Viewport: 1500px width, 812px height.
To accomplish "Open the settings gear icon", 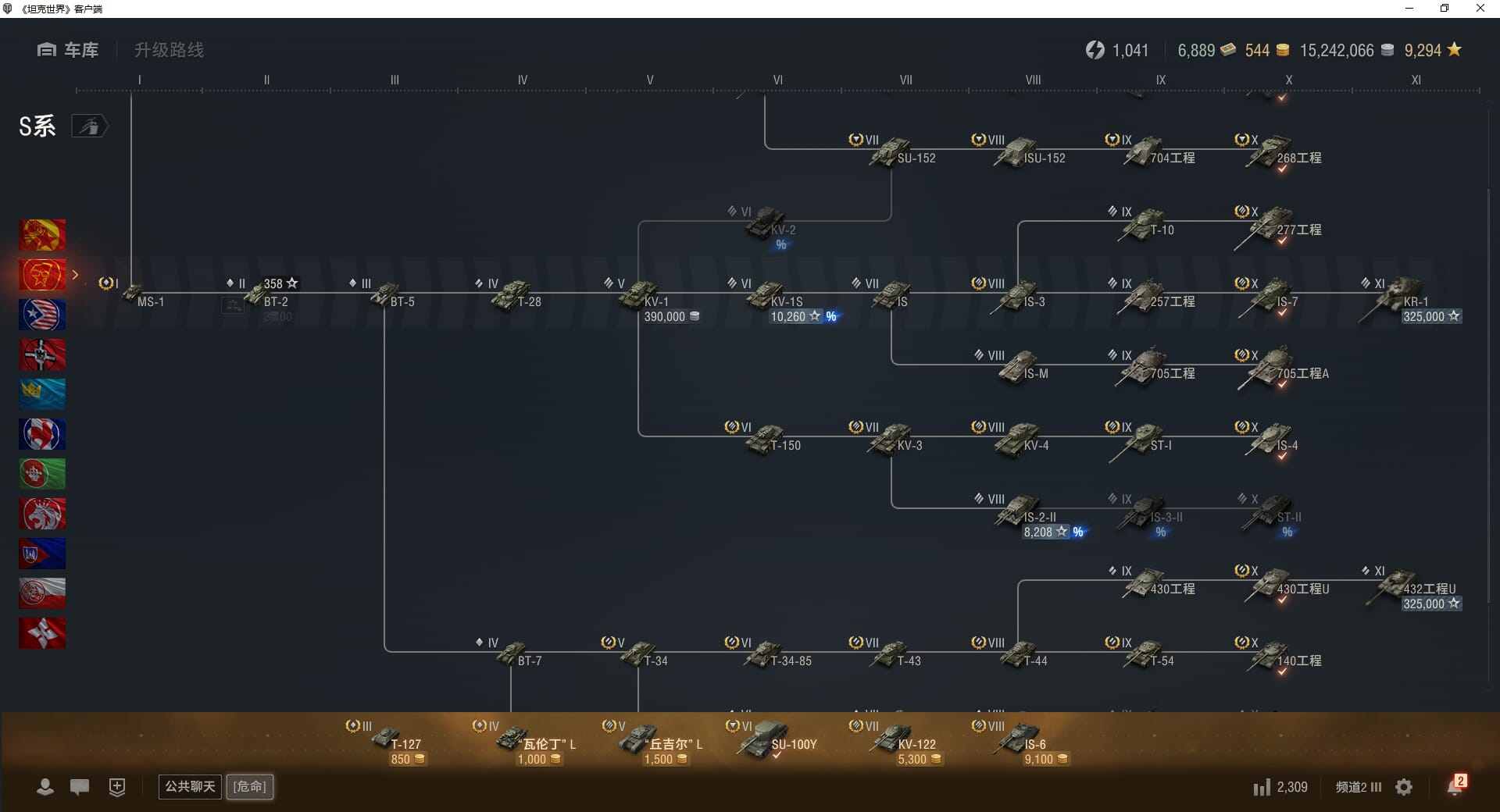I will pyautogui.click(x=1404, y=787).
